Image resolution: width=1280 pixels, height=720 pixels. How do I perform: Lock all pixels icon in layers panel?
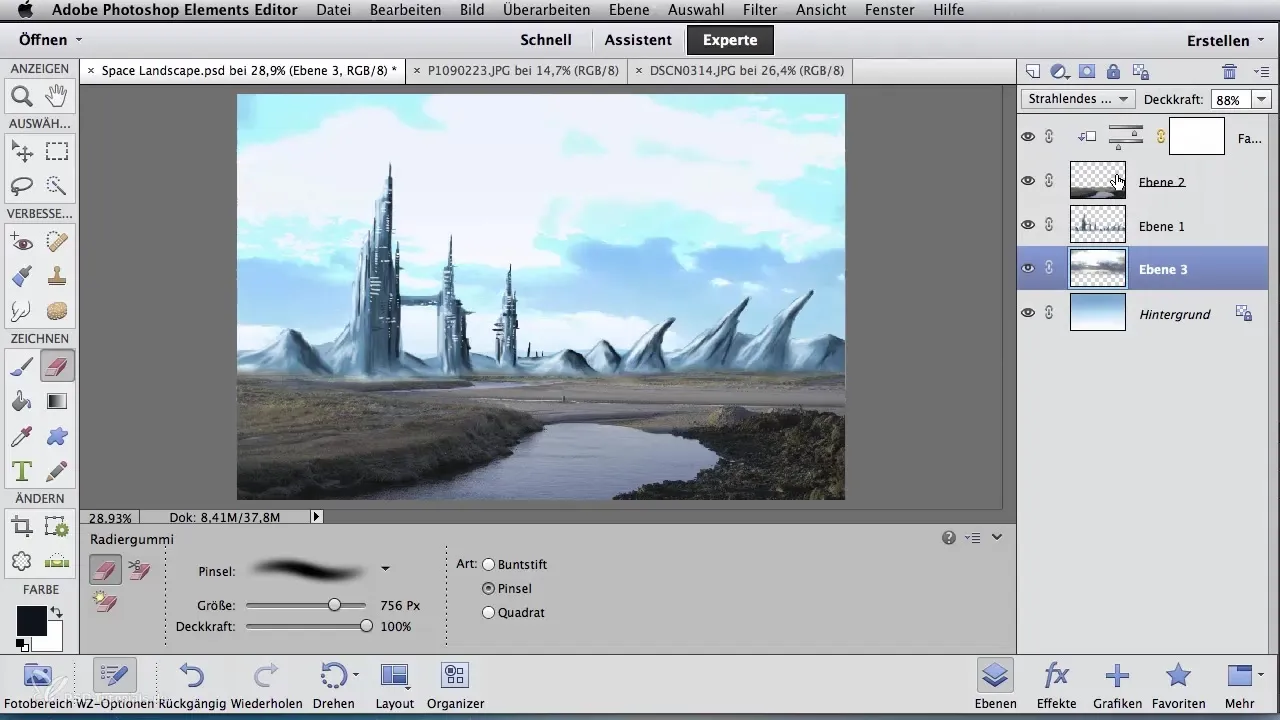1113,71
